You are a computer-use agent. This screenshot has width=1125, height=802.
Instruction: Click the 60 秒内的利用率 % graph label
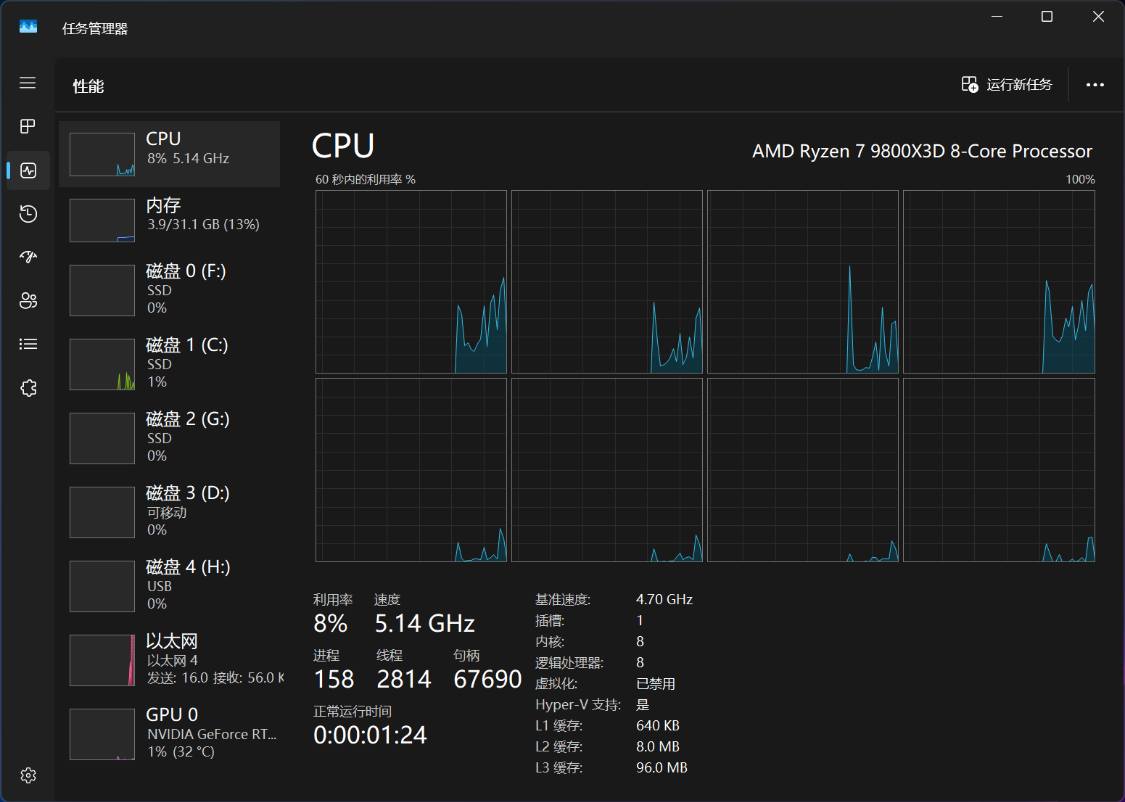point(365,179)
